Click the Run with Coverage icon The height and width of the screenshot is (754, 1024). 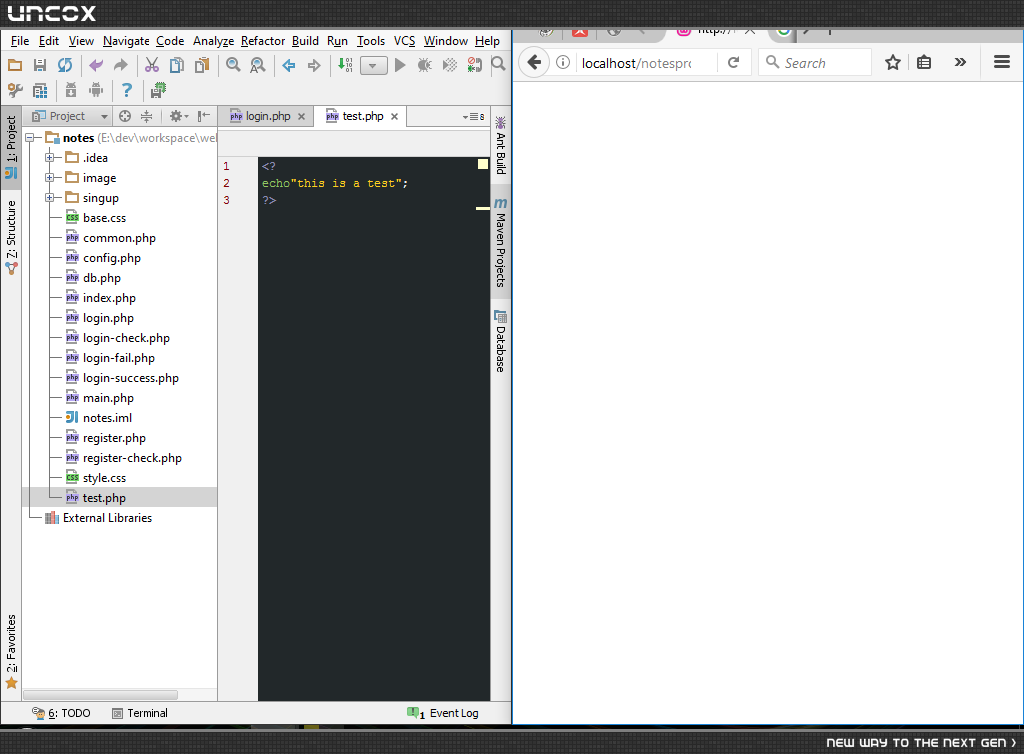click(450, 65)
